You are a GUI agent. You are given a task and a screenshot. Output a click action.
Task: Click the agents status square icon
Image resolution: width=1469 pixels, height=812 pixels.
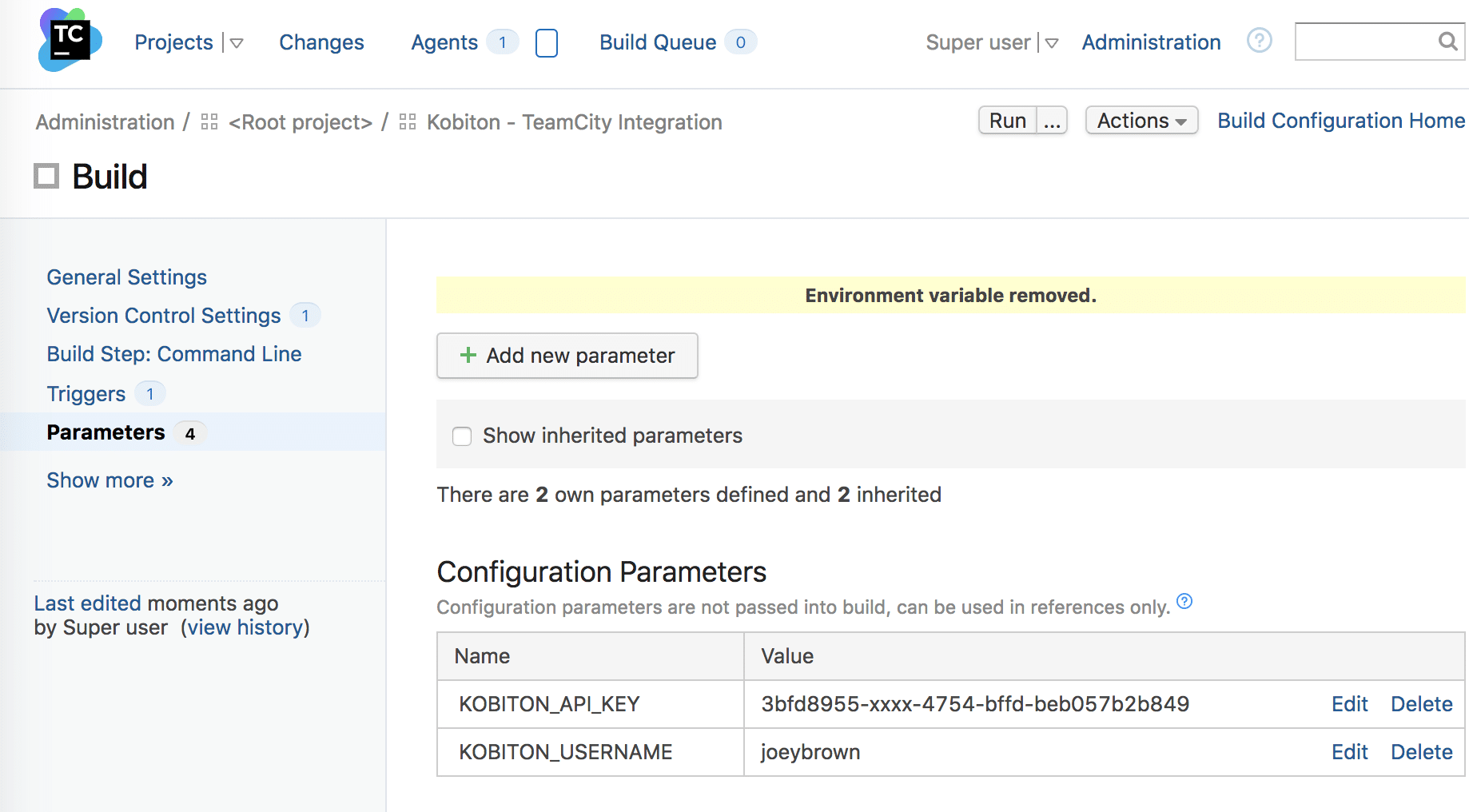pyautogui.click(x=547, y=42)
